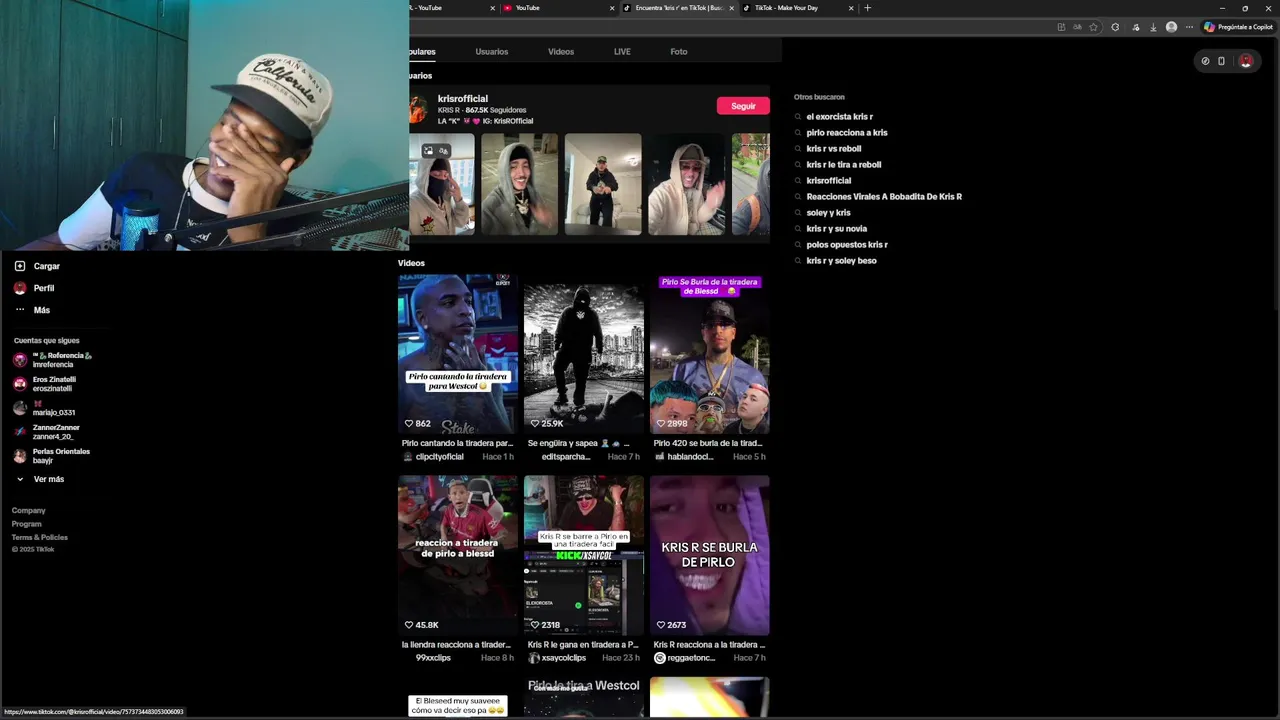Switch to the Usuarios search tab

coord(491,52)
